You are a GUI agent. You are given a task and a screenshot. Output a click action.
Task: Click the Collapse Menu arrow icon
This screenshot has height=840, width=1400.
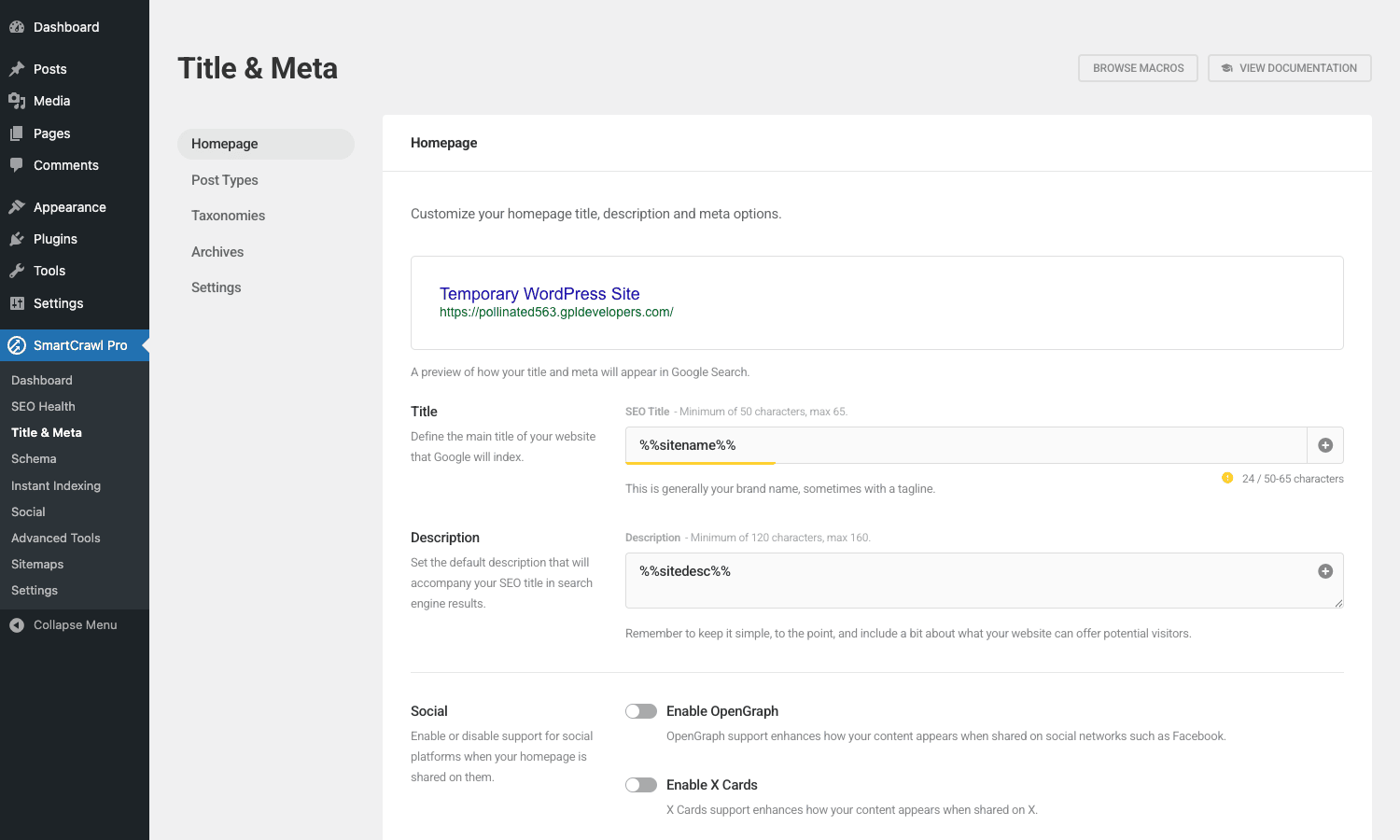[17, 625]
